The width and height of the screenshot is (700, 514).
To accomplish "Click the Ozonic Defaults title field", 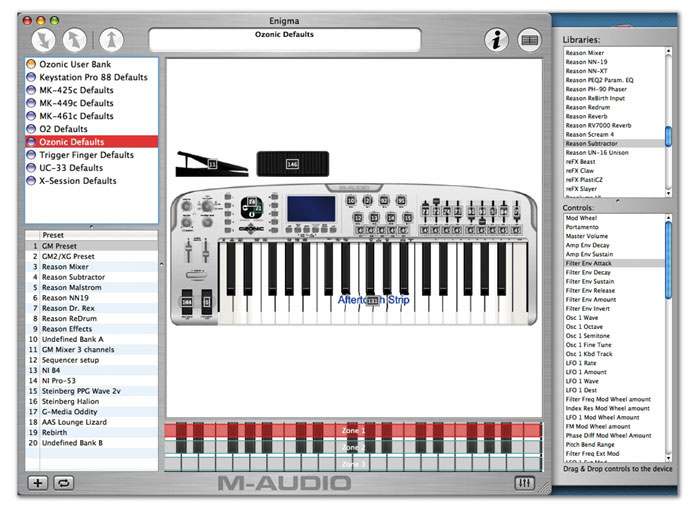I will tap(285, 40).
